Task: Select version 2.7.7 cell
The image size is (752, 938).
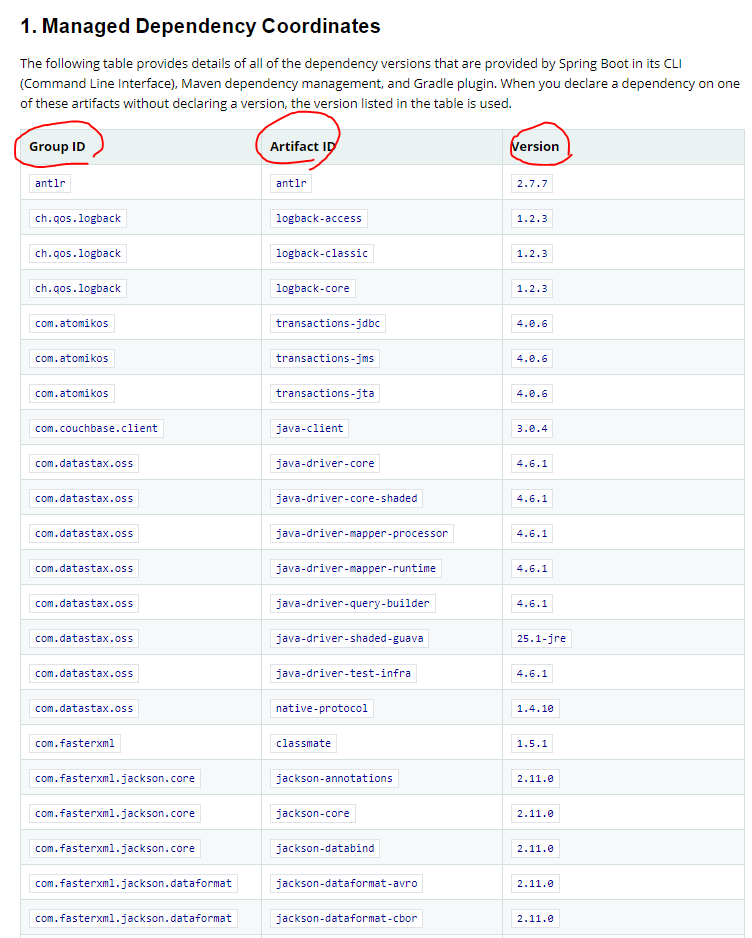Action: click(x=532, y=183)
